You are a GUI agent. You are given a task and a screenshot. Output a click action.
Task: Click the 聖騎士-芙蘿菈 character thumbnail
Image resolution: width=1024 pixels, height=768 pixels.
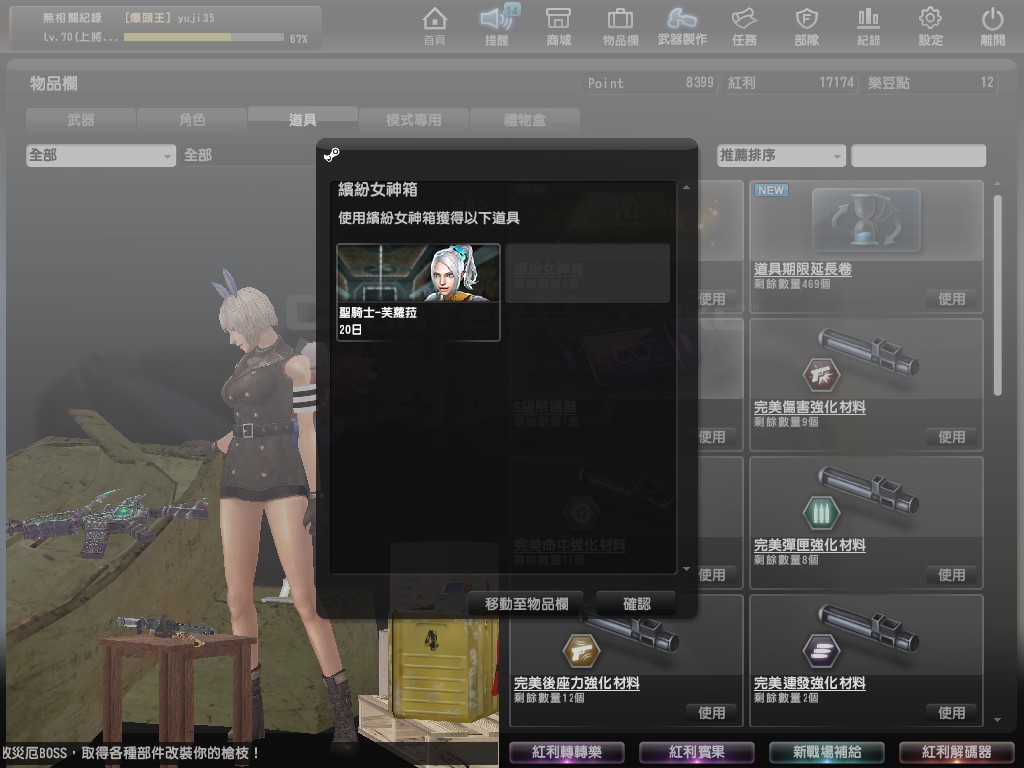tap(418, 273)
